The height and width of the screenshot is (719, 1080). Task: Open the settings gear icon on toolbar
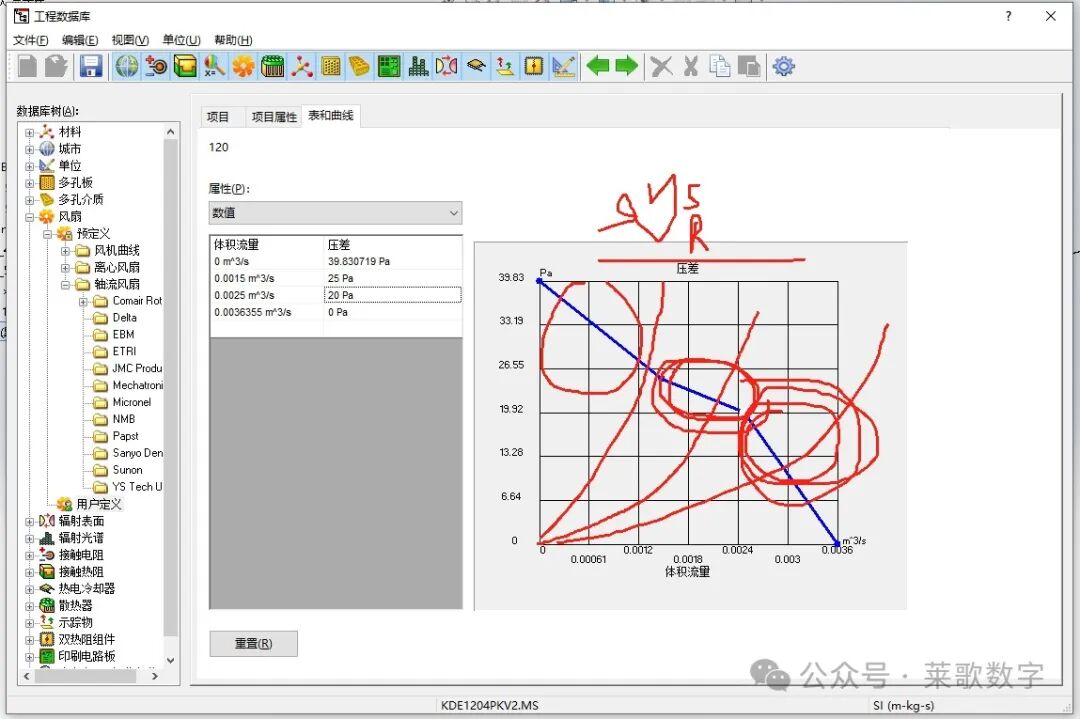(x=783, y=66)
